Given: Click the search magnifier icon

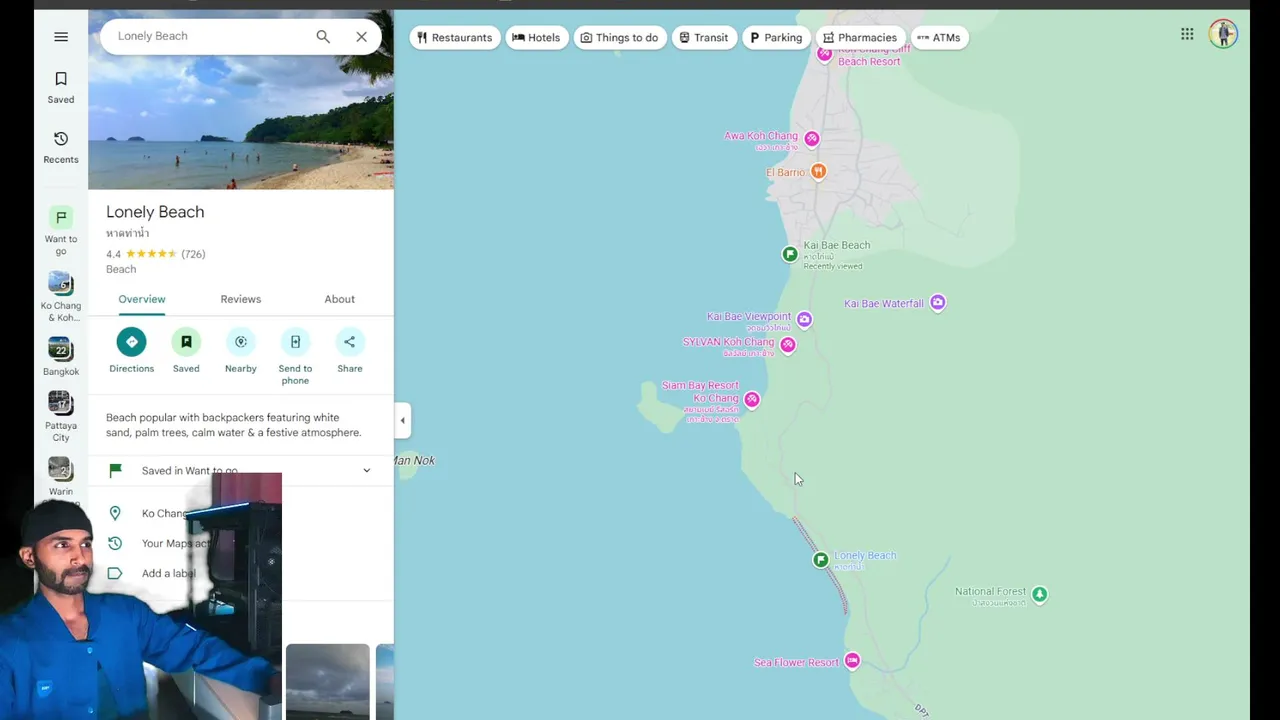Looking at the screenshot, I should coord(323,37).
